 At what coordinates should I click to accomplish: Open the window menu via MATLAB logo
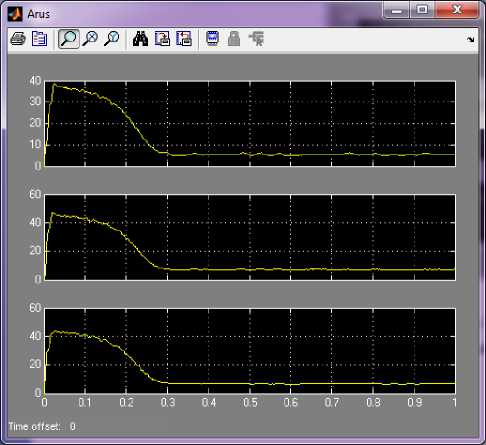tap(15, 14)
